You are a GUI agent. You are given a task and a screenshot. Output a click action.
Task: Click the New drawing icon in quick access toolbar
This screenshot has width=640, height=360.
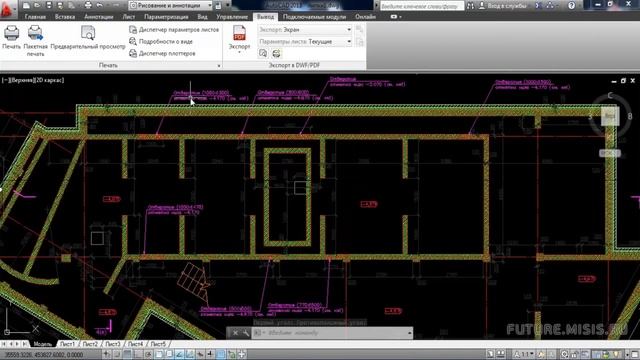(26, 5)
